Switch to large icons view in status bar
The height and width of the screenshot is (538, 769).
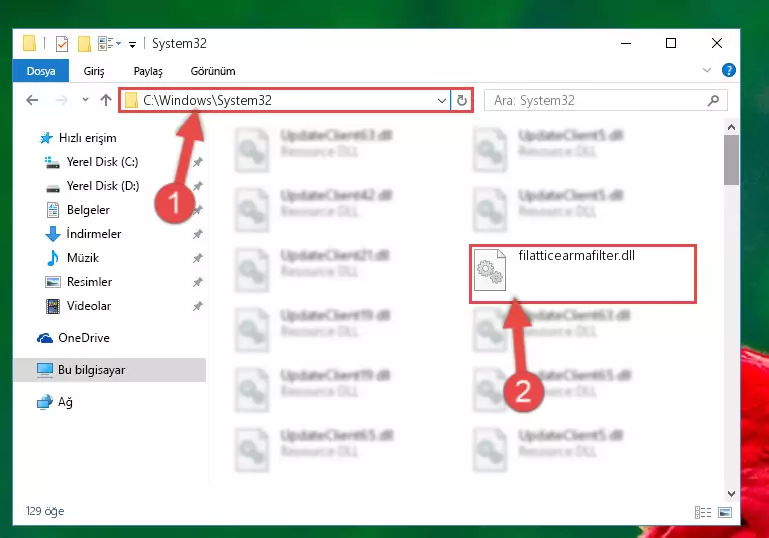(x=725, y=512)
